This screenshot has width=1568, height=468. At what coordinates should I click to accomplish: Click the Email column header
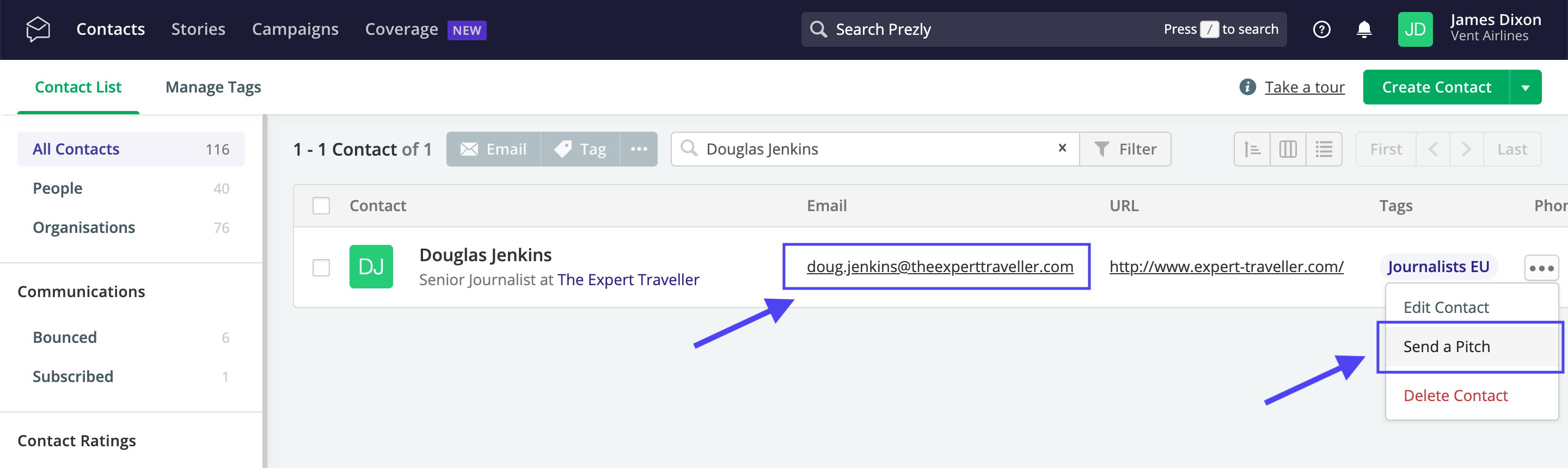[826, 206]
